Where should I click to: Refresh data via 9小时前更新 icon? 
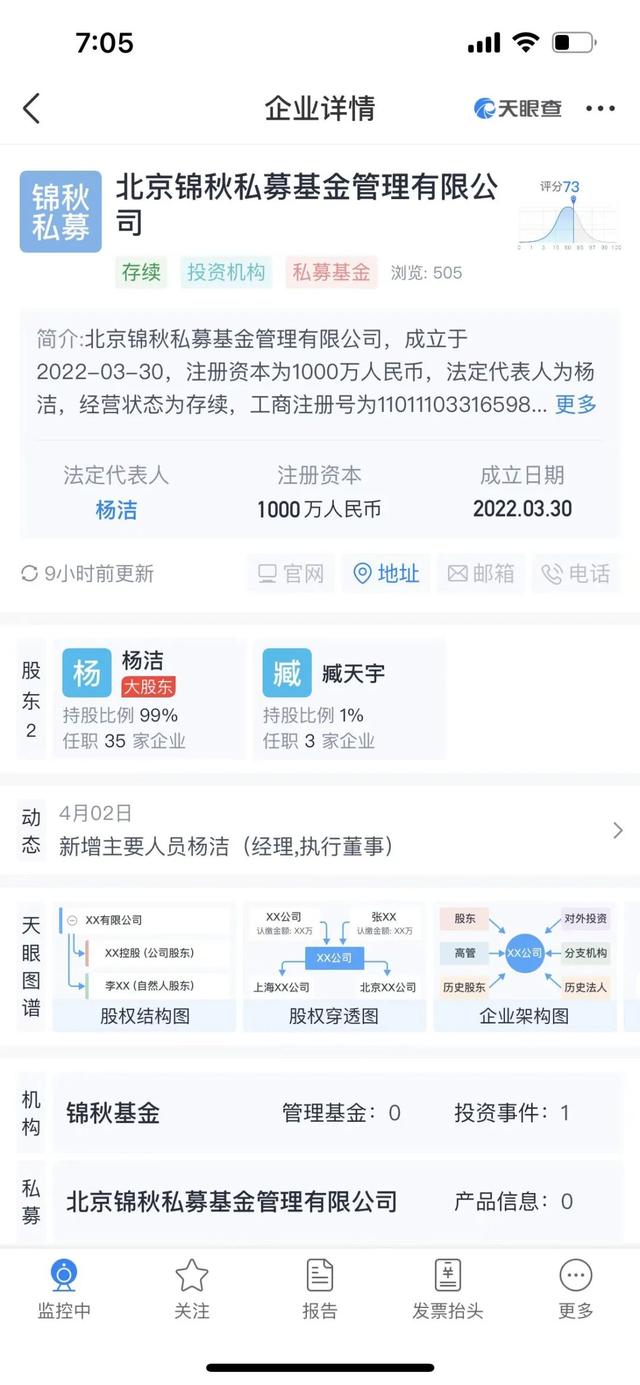pos(29,574)
